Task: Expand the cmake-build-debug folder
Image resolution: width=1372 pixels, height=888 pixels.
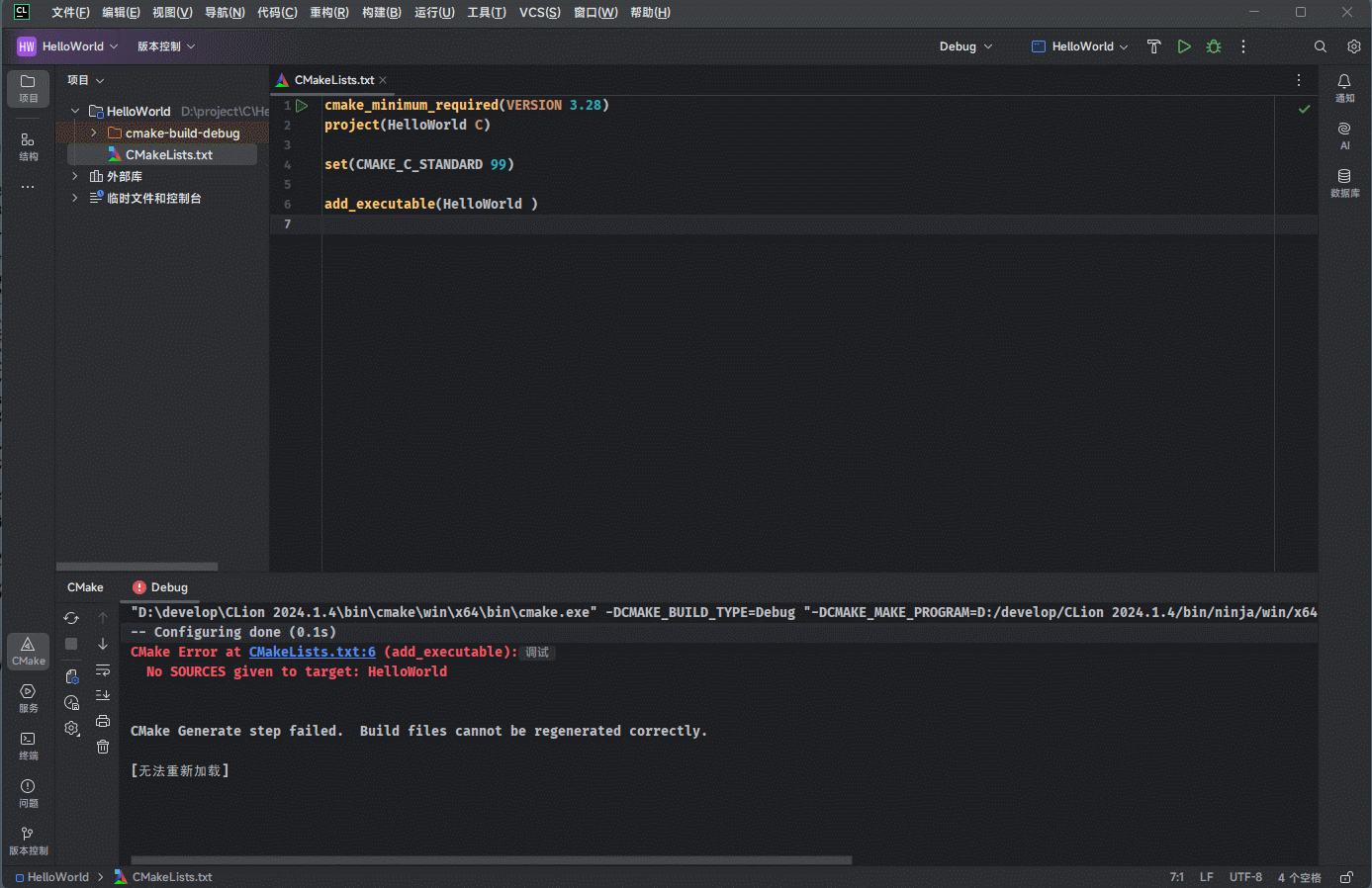Action: pyautogui.click(x=94, y=133)
